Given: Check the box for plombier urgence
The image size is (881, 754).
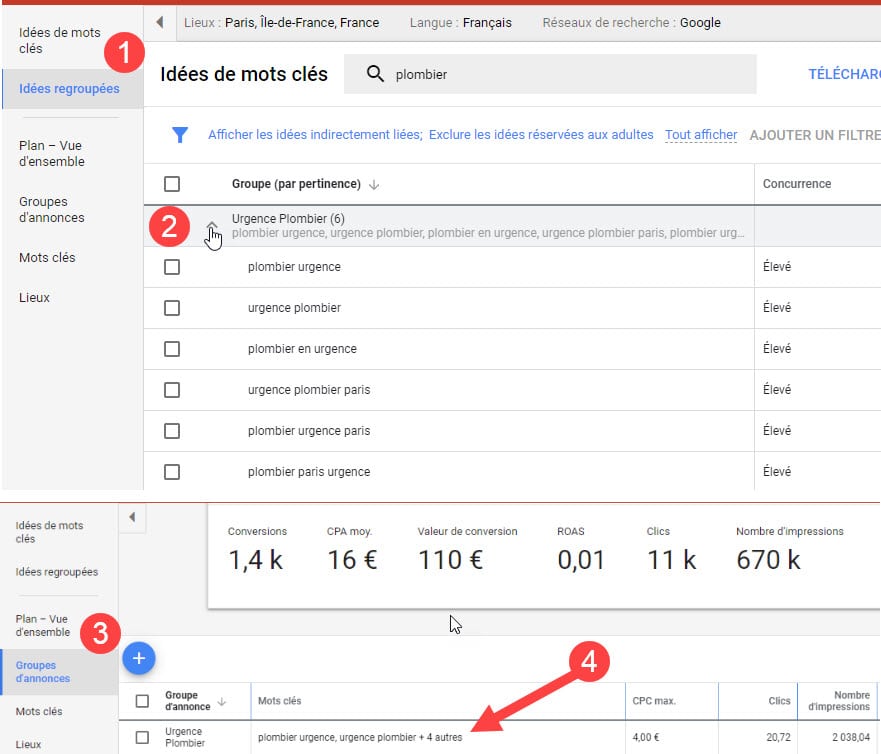Looking at the screenshot, I should tap(172, 267).
